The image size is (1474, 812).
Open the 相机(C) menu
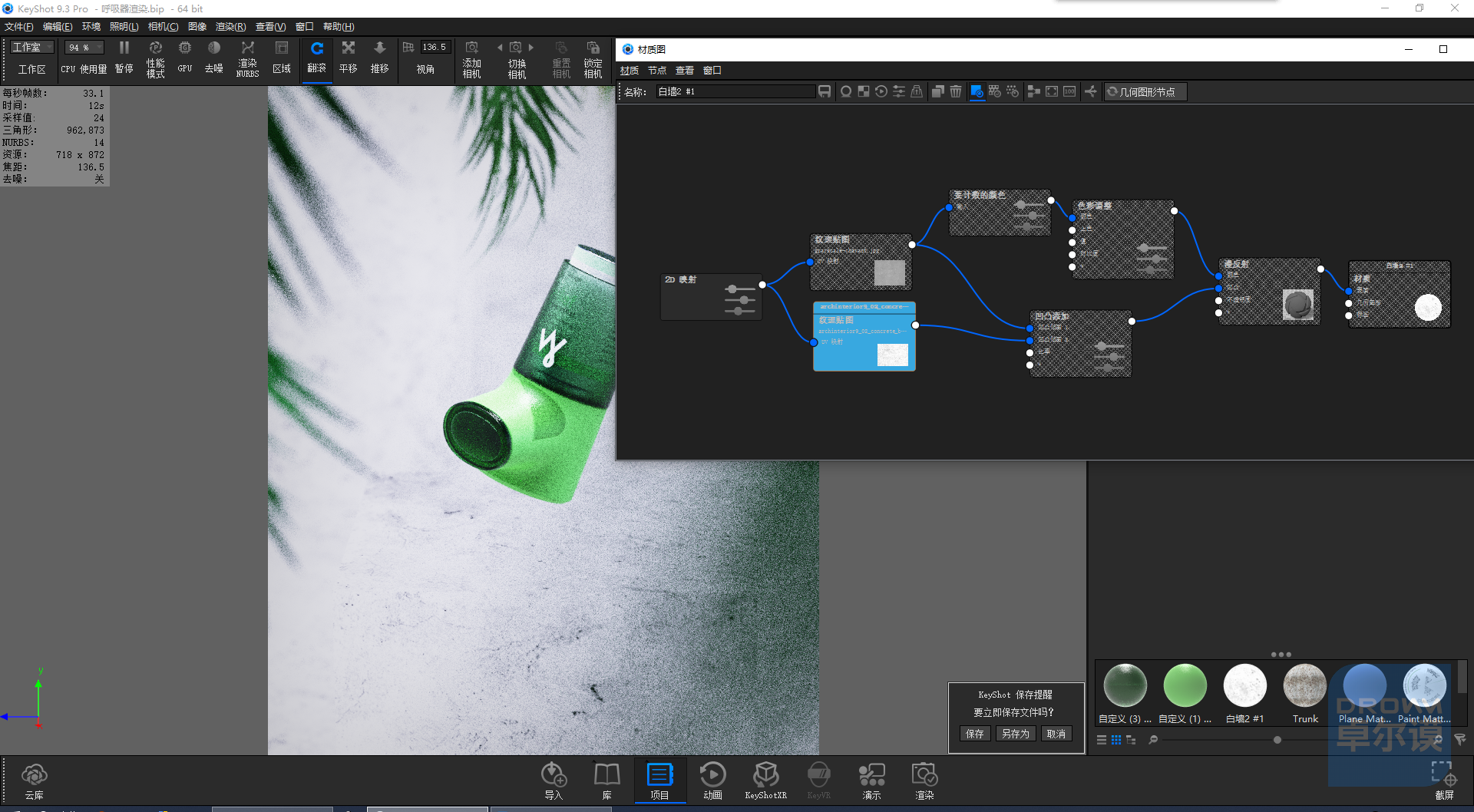tap(163, 27)
